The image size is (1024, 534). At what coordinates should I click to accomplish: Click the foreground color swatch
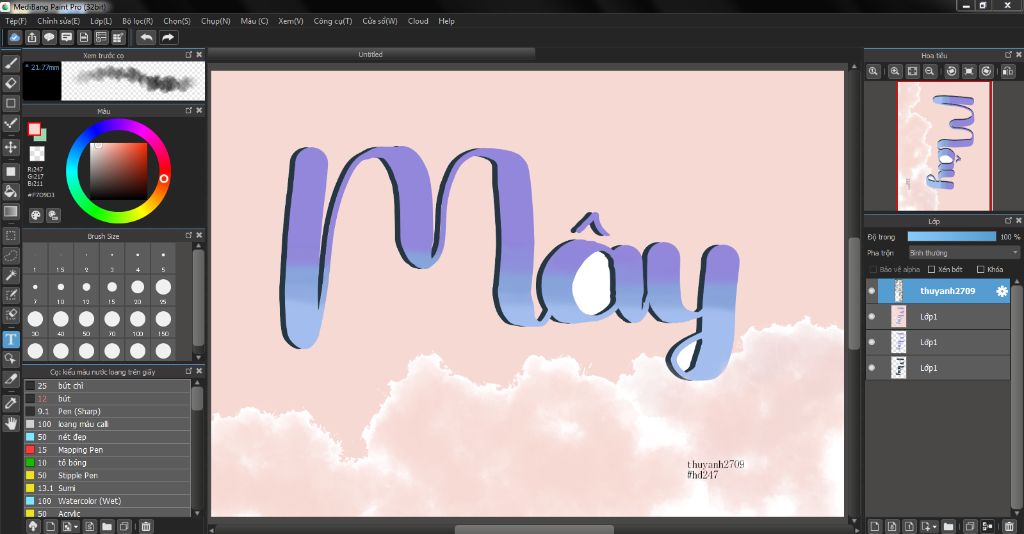coord(34,129)
